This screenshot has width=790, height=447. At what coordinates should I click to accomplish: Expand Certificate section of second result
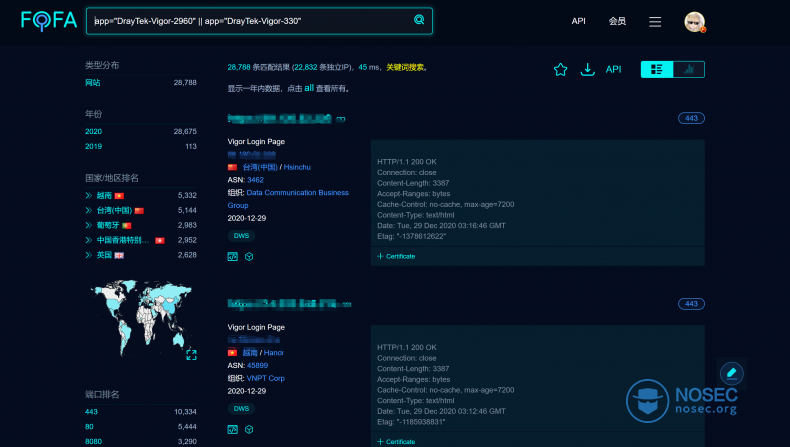click(396, 442)
